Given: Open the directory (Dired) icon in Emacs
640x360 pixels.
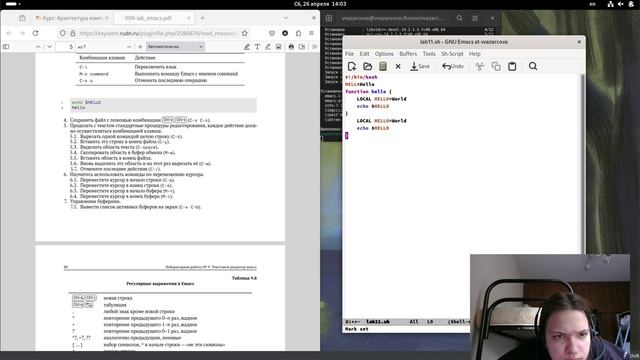Looking at the screenshot, I should click(383, 66).
